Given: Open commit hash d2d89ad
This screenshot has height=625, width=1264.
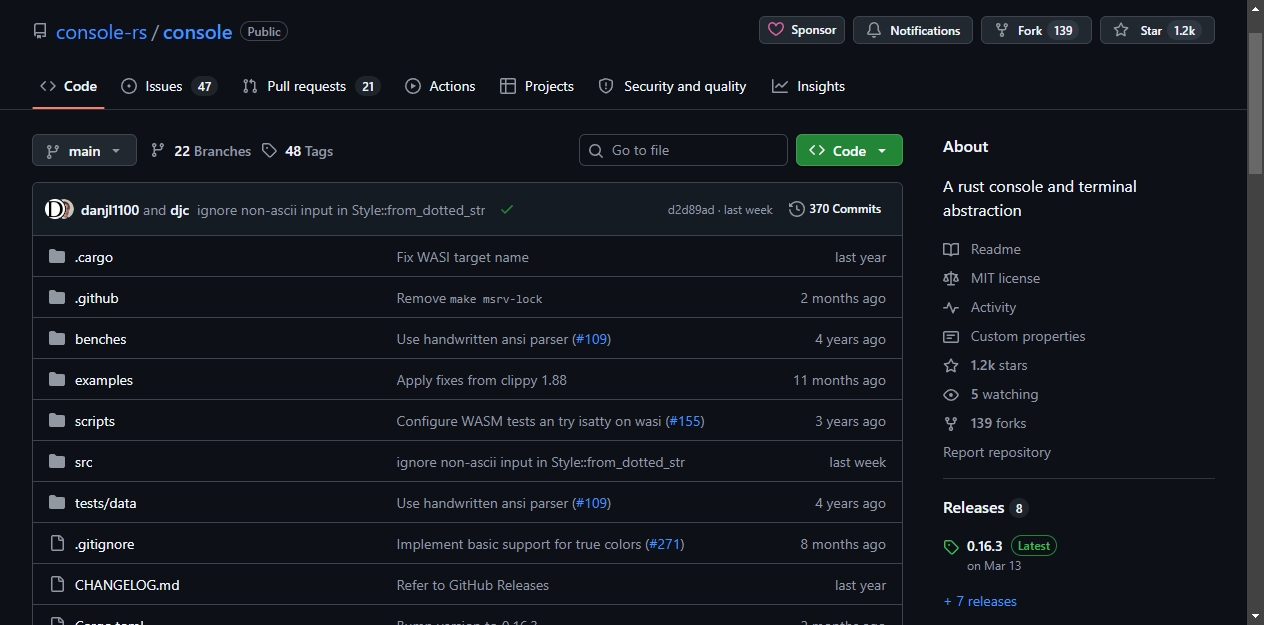Looking at the screenshot, I should [691, 210].
